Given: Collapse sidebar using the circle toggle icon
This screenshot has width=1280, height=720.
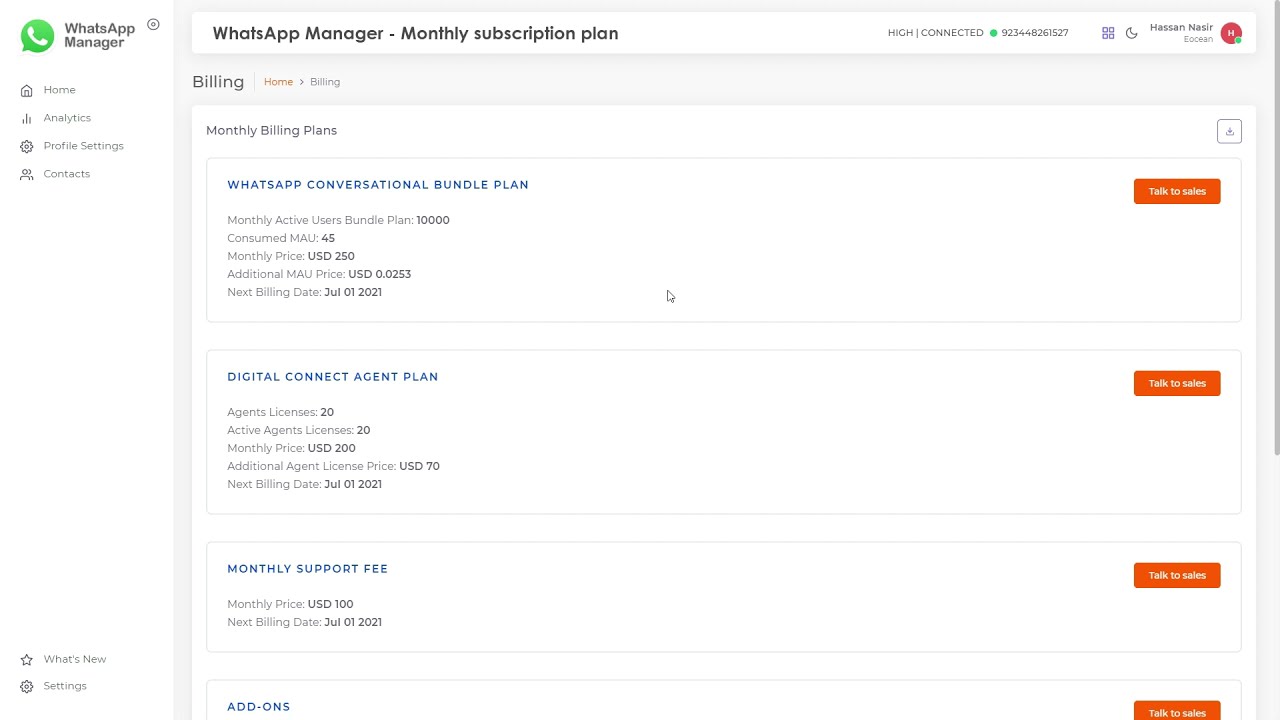Looking at the screenshot, I should [x=153, y=24].
